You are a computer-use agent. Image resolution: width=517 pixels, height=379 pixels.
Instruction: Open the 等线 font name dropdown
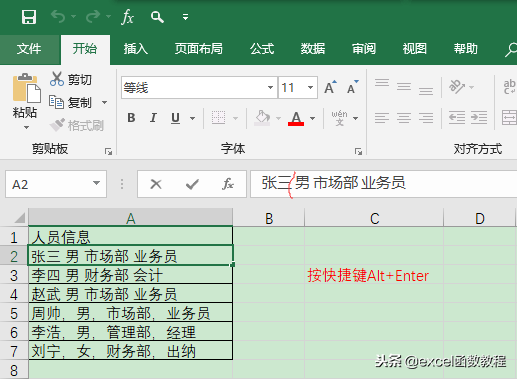coord(270,88)
